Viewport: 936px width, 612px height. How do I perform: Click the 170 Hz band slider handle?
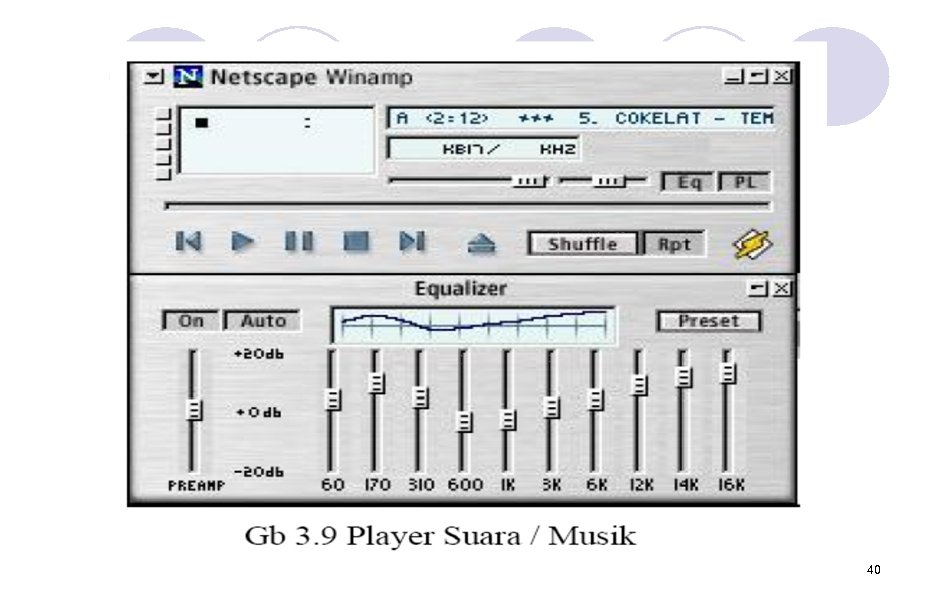[377, 382]
